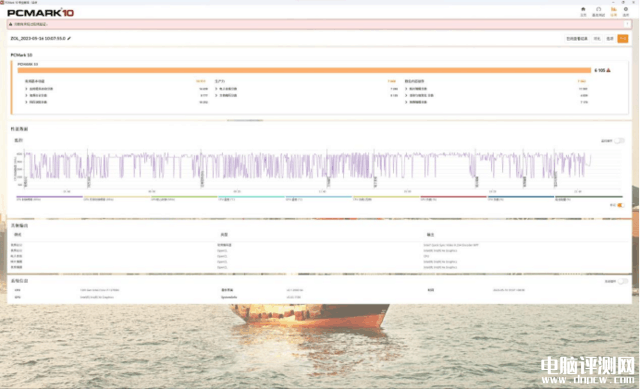The height and width of the screenshot is (389, 640).
Task: Select the navy blue legend entry under the chart
Action: point(521,198)
